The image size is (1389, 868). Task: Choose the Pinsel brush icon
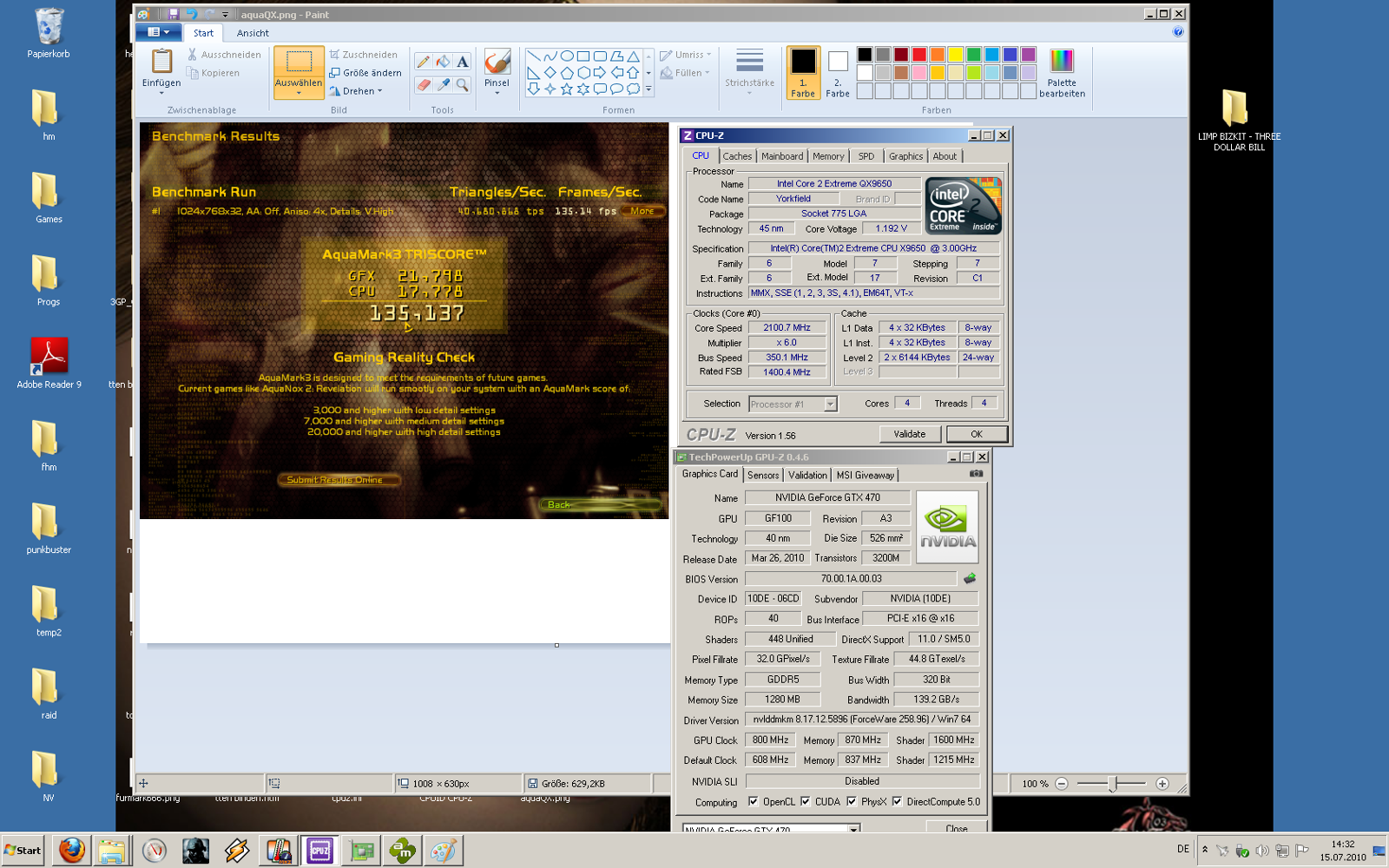click(497, 62)
